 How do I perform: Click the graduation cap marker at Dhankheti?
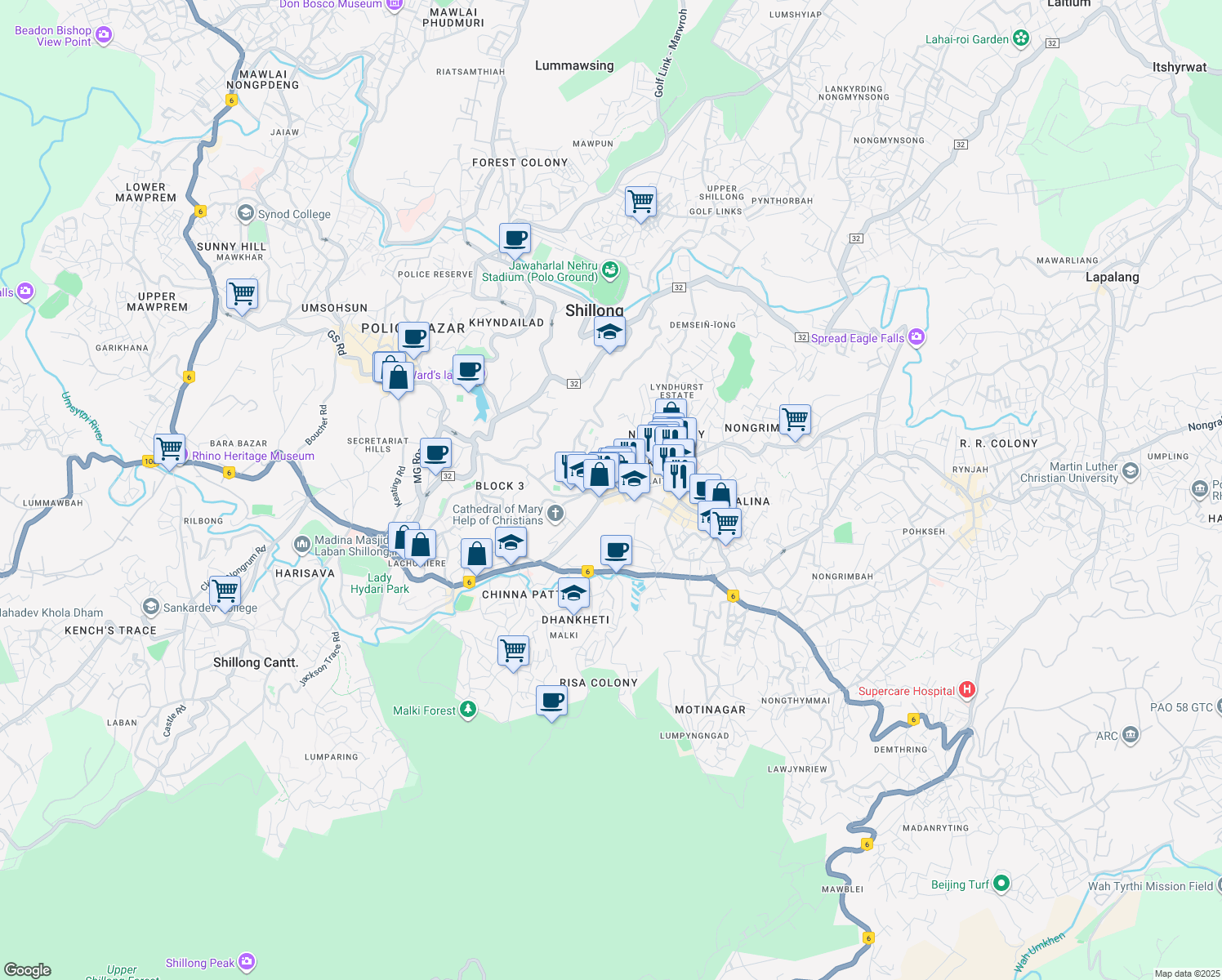tap(573, 592)
